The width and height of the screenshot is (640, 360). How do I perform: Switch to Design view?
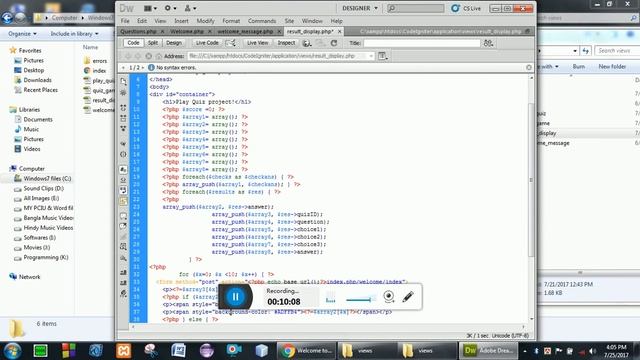174,43
